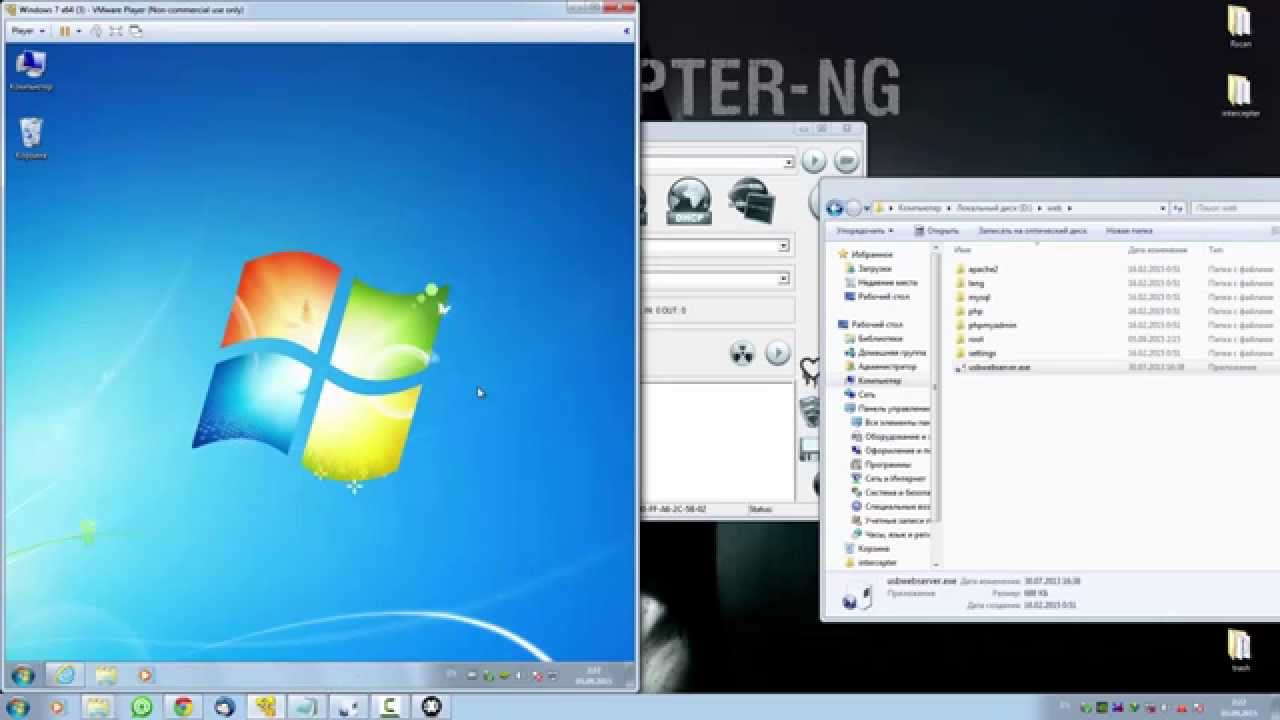Open the host Windows Start menu
The width and height of the screenshot is (1280, 720).
[x=17, y=707]
